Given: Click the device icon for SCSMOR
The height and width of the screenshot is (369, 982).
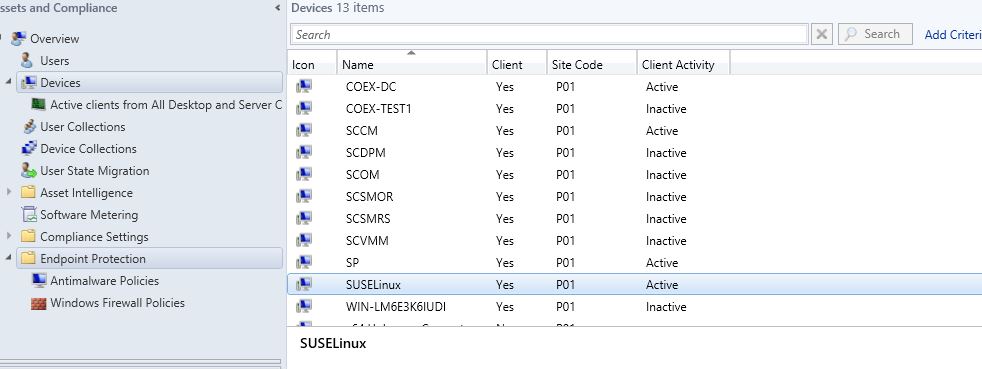Looking at the screenshot, I should pyautogui.click(x=304, y=196).
